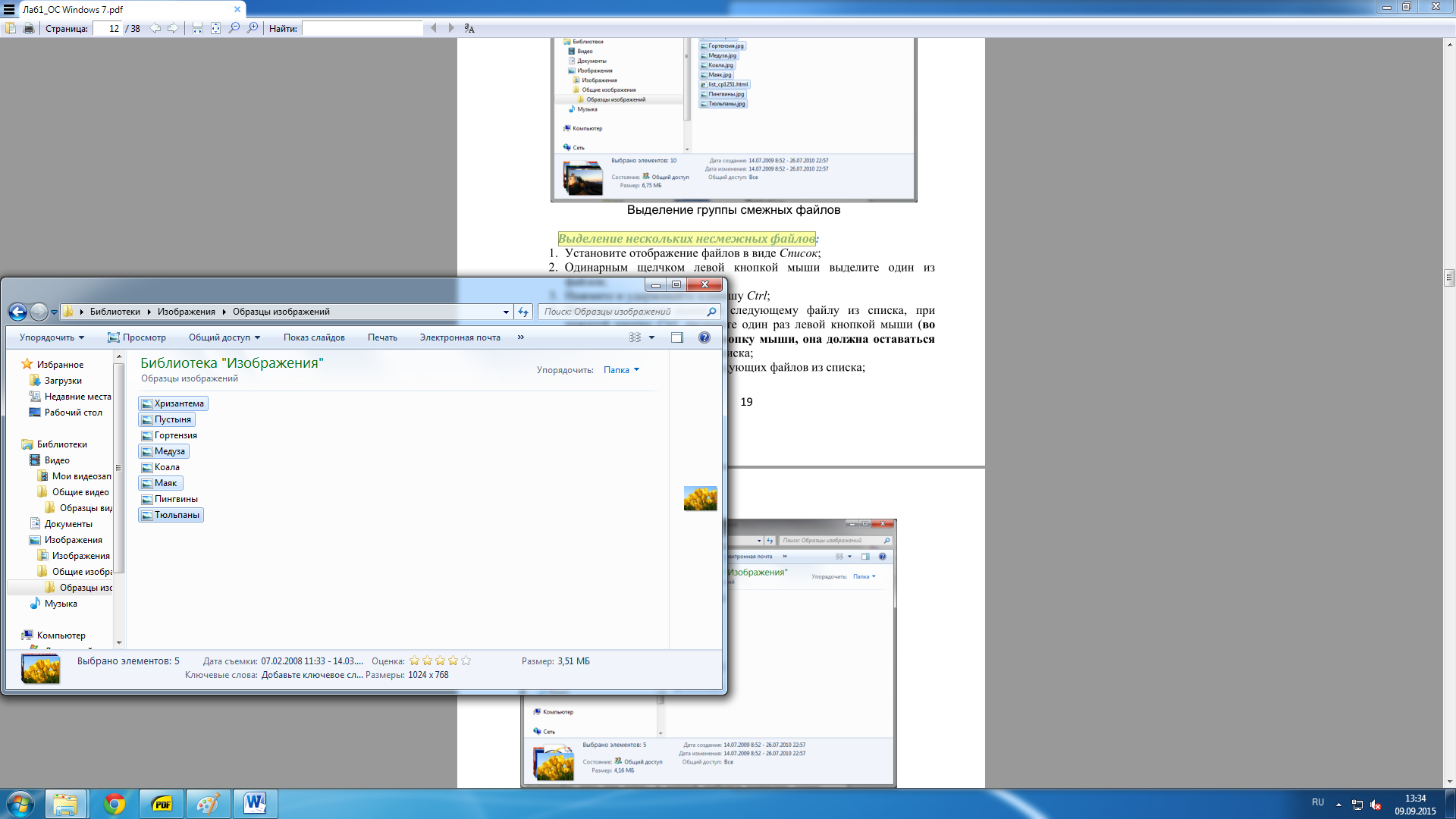Select the Пингвины file
Image resolution: width=1456 pixels, height=819 pixels.
[170, 499]
